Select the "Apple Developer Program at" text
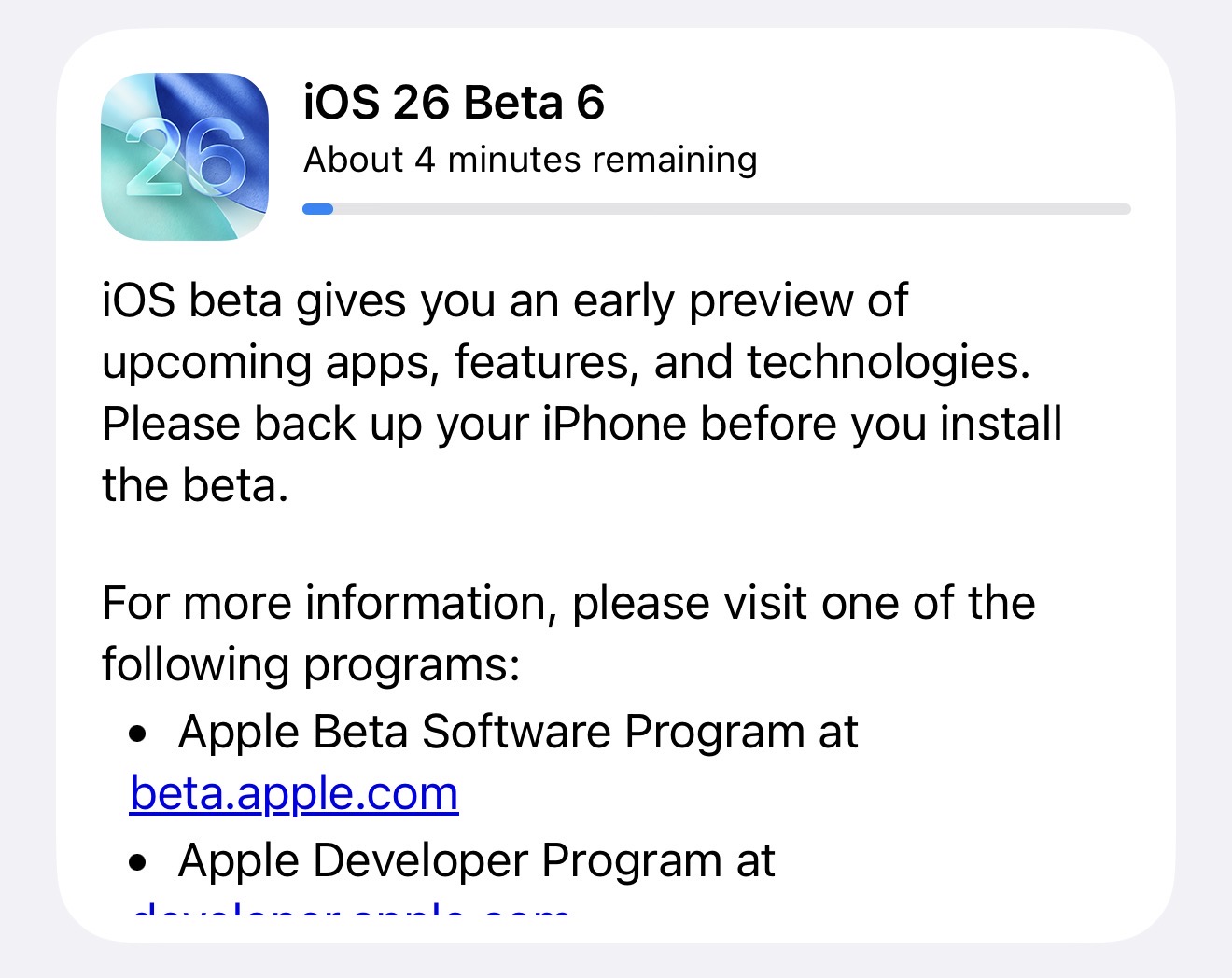 click(x=476, y=860)
